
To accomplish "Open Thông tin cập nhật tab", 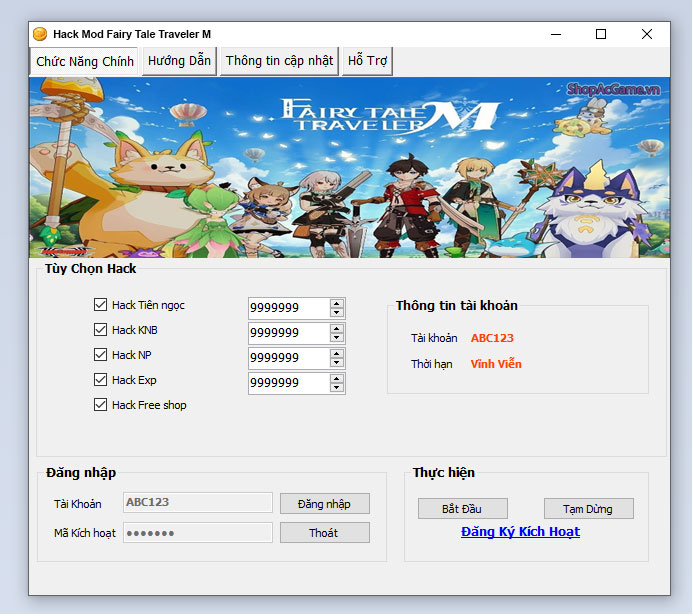I will pyautogui.click(x=279, y=61).
